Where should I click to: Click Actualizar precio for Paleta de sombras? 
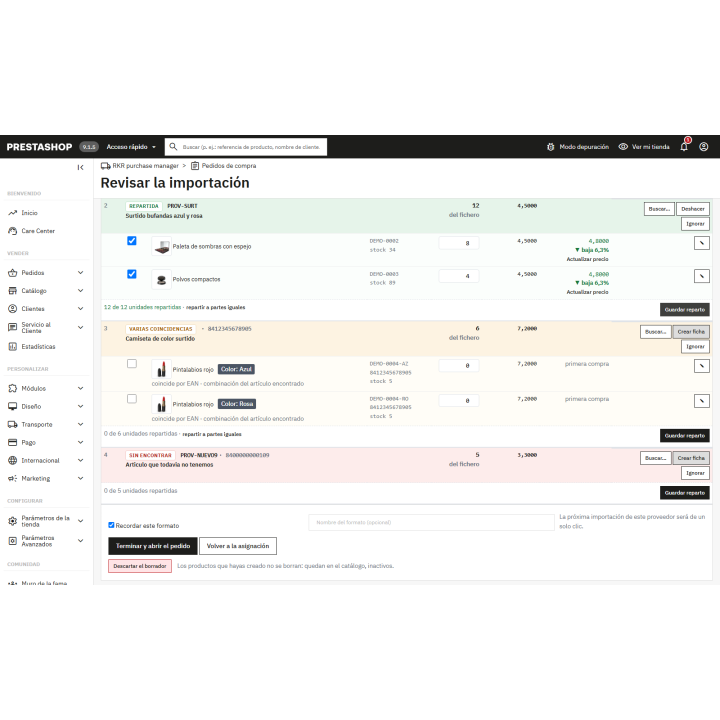[587, 259]
